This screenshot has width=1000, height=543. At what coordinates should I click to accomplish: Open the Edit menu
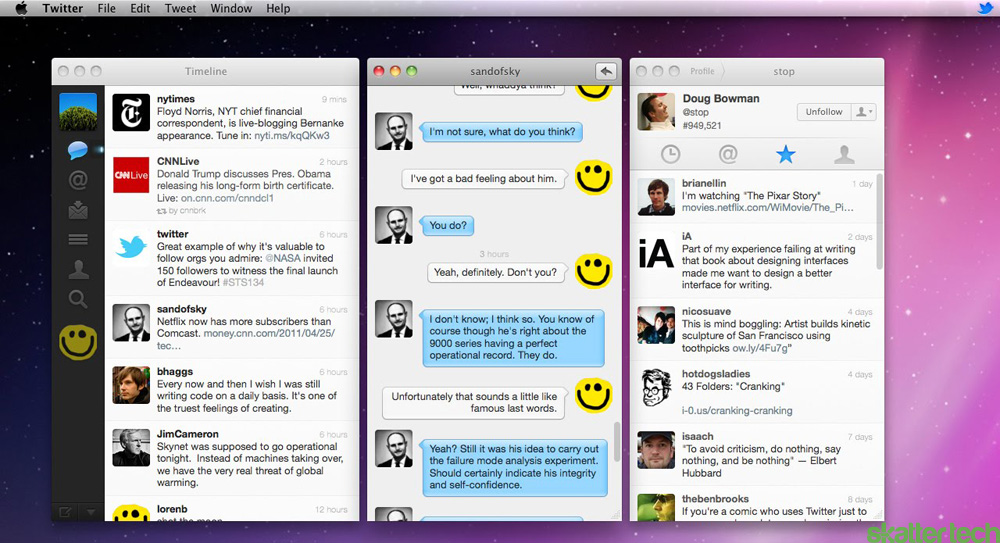point(140,8)
